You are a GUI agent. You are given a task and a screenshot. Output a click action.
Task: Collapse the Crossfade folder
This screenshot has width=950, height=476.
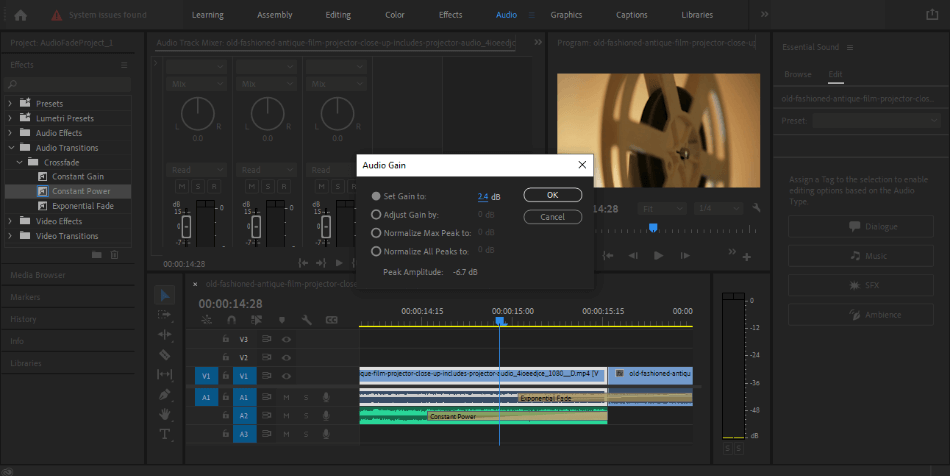point(19,162)
